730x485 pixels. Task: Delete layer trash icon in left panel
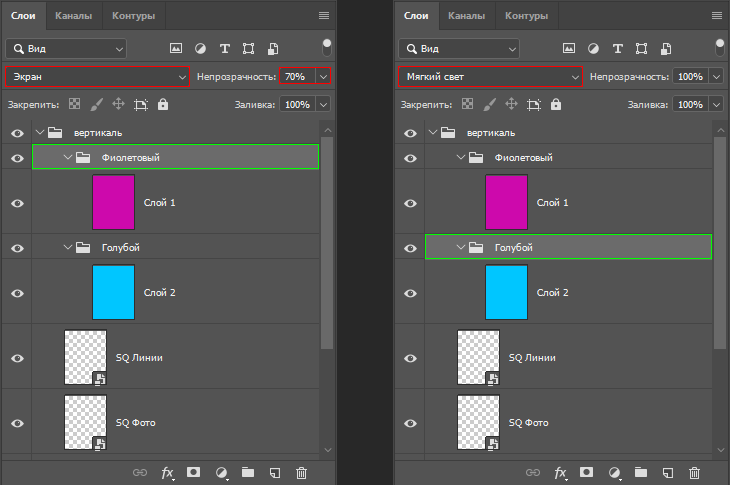(x=301, y=473)
